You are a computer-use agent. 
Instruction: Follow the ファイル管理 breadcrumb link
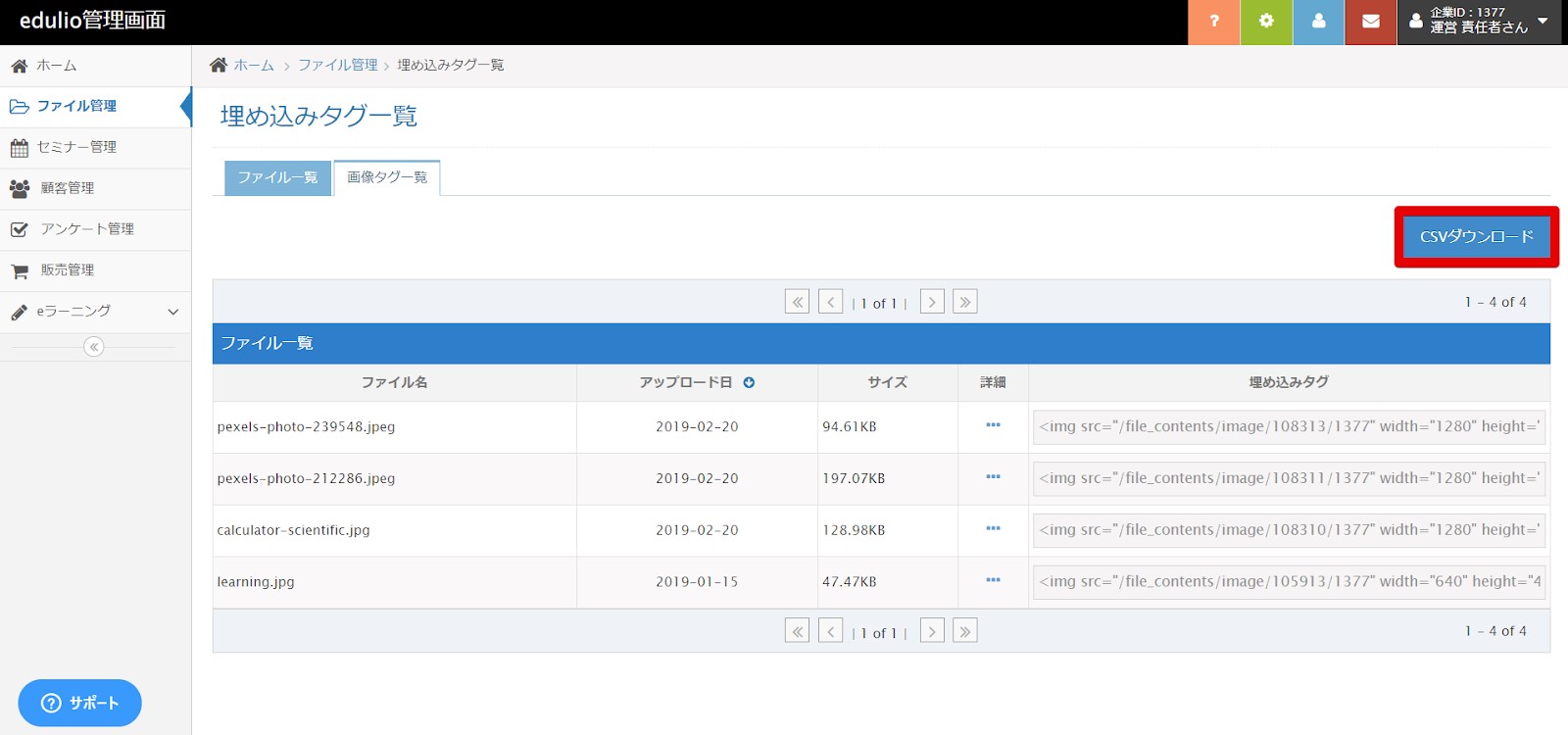338,65
